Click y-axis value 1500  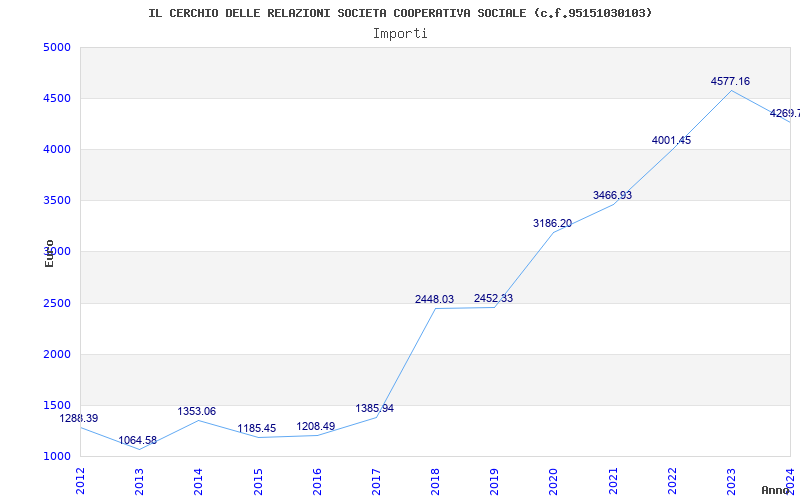point(57,405)
